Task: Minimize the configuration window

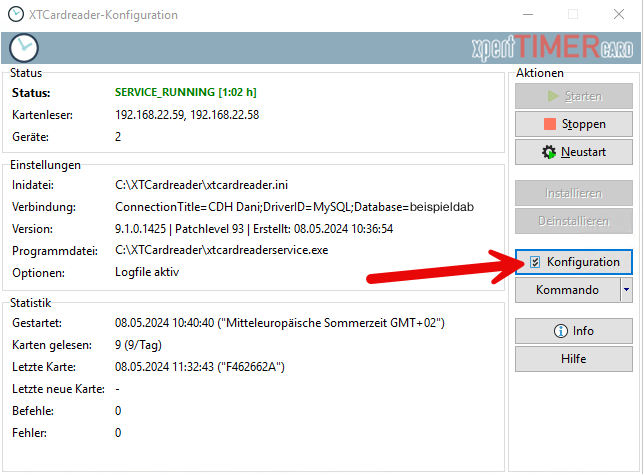Action: 528,15
